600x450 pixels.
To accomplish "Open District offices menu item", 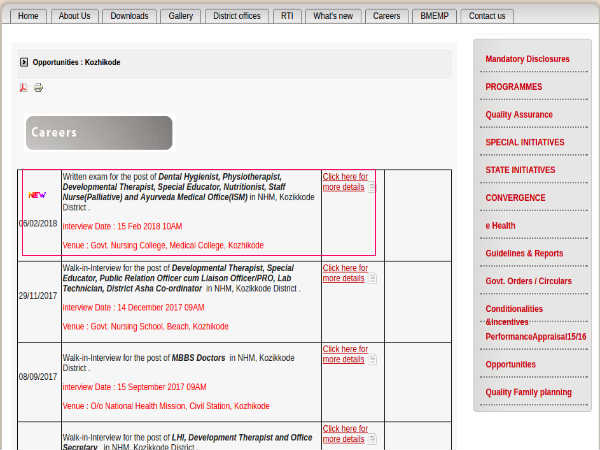I will tap(237, 16).
